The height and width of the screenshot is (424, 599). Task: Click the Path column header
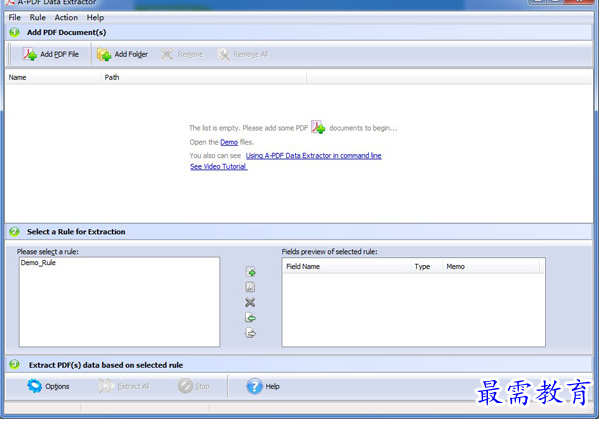click(204, 77)
